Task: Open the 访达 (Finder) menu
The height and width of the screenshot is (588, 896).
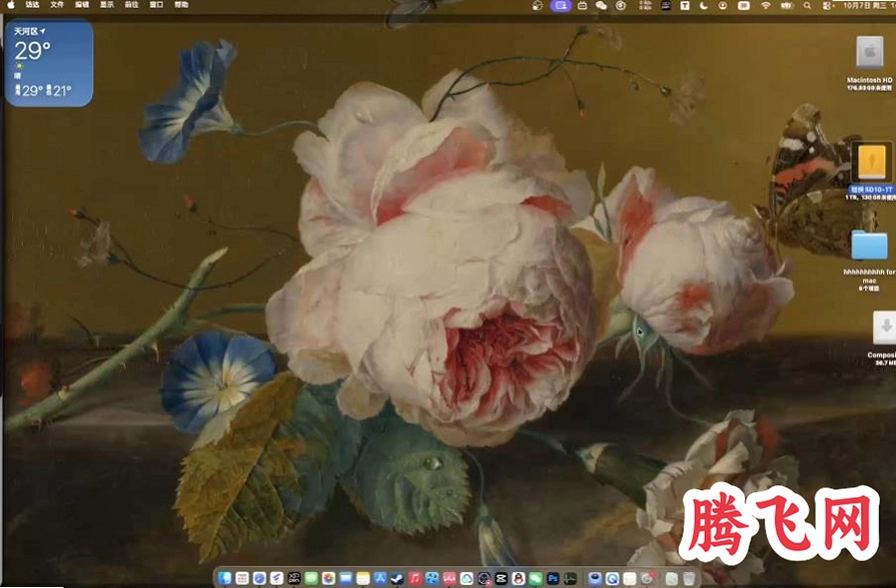Action: coord(32,5)
